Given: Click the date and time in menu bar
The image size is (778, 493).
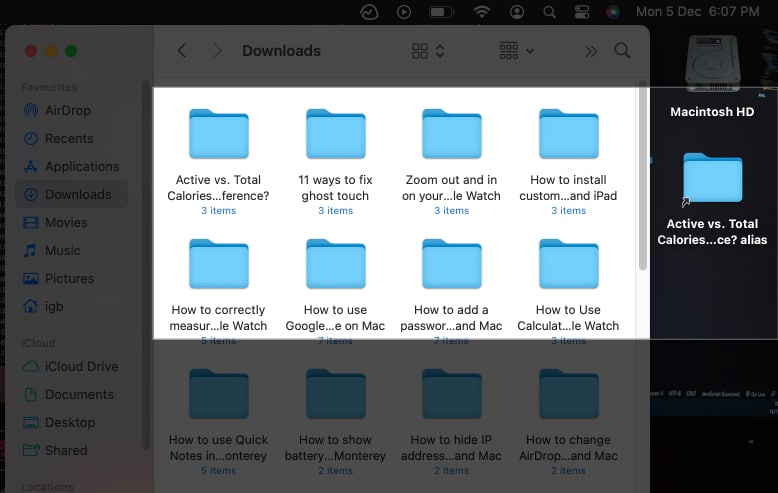Looking at the screenshot, I should pyautogui.click(x=698, y=12).
